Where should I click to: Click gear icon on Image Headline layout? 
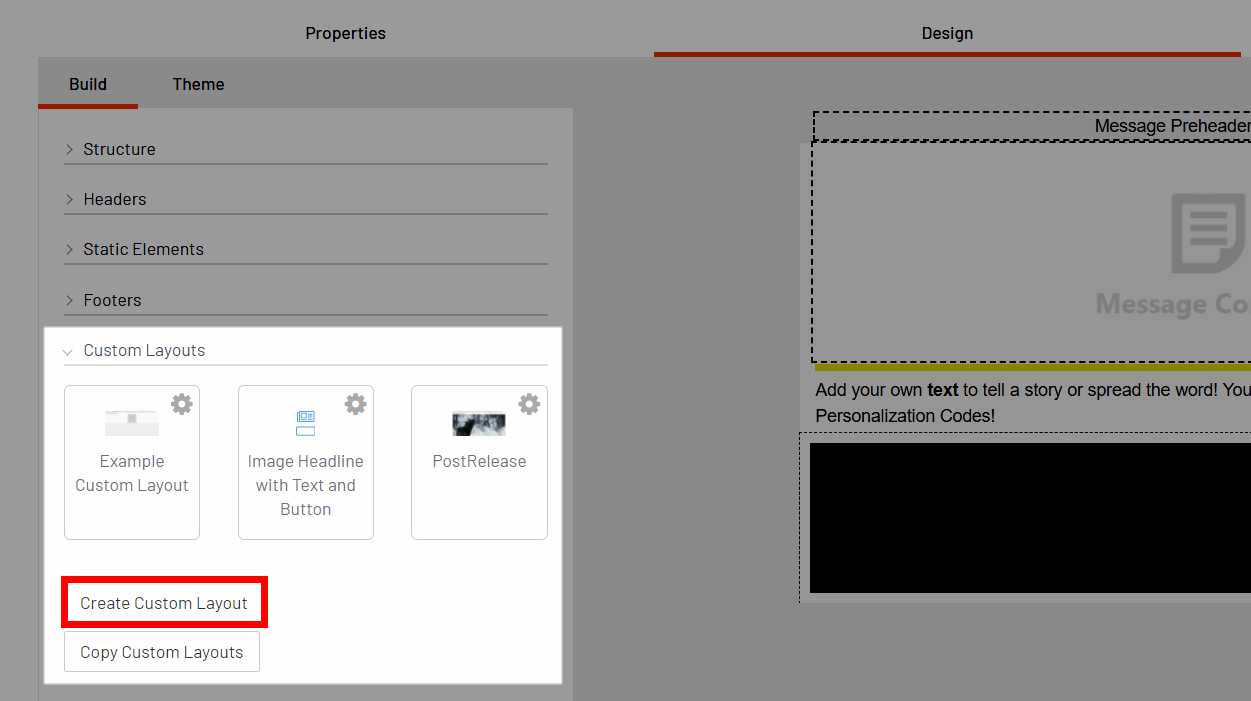click(x=355, y=404)
